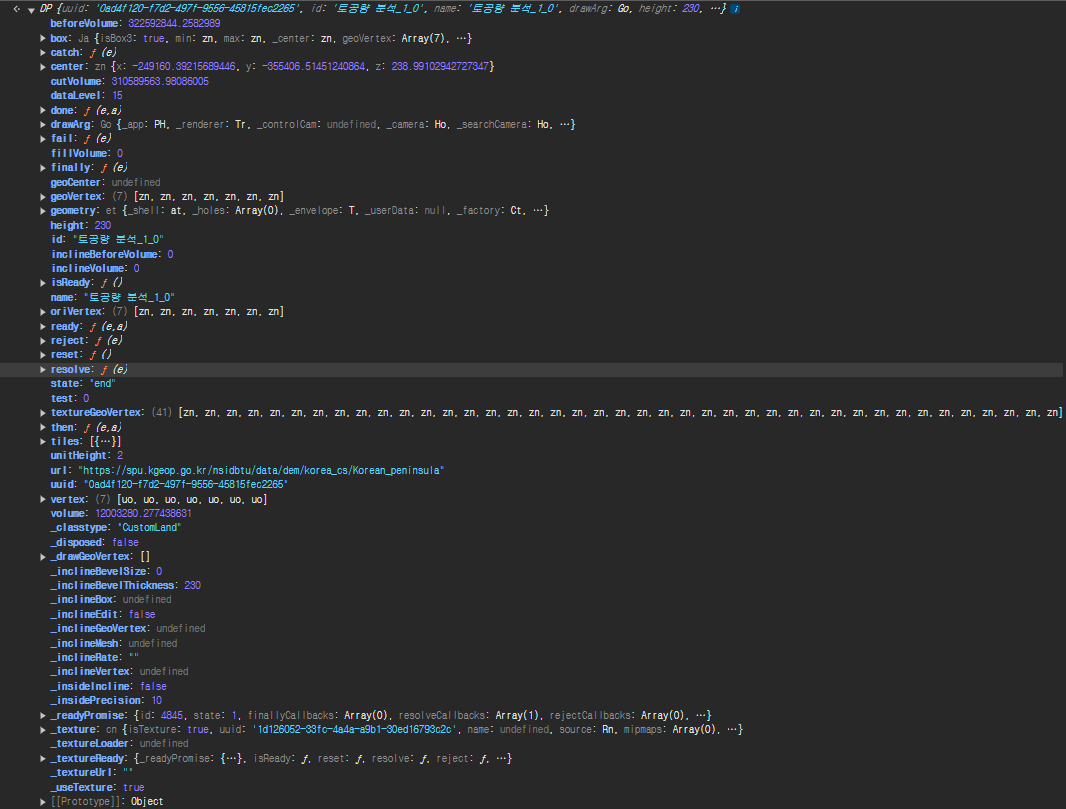Expand the _textureReady object

(43, 759)
